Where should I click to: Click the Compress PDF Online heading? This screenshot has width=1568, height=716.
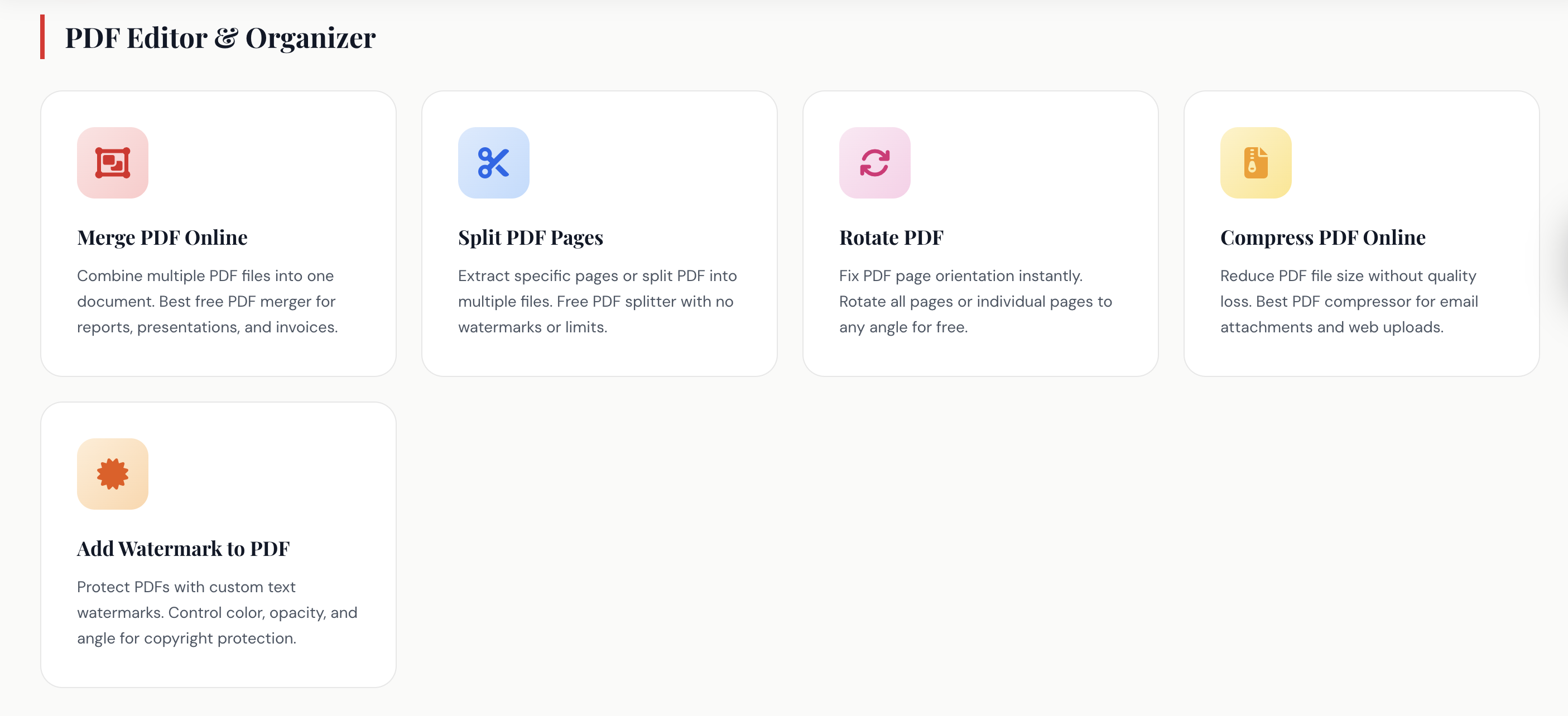click(1322, 238)
